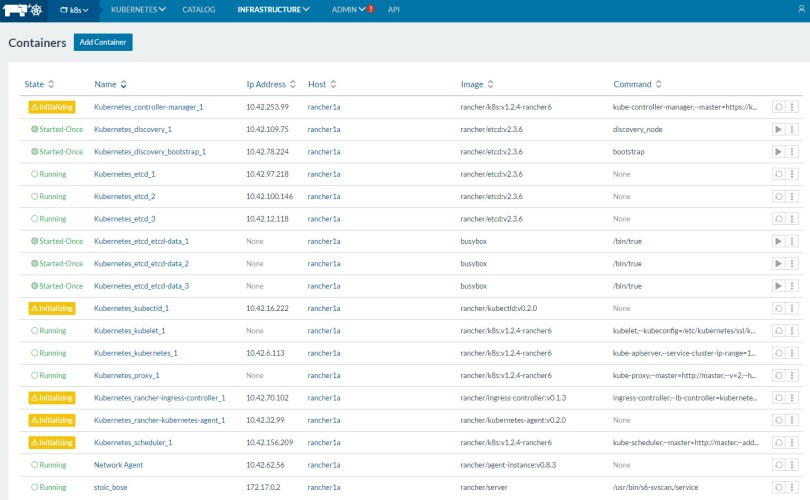Open the Infrastructure menu
This screenshot has width=810, height=500.
tap(273, 9)
